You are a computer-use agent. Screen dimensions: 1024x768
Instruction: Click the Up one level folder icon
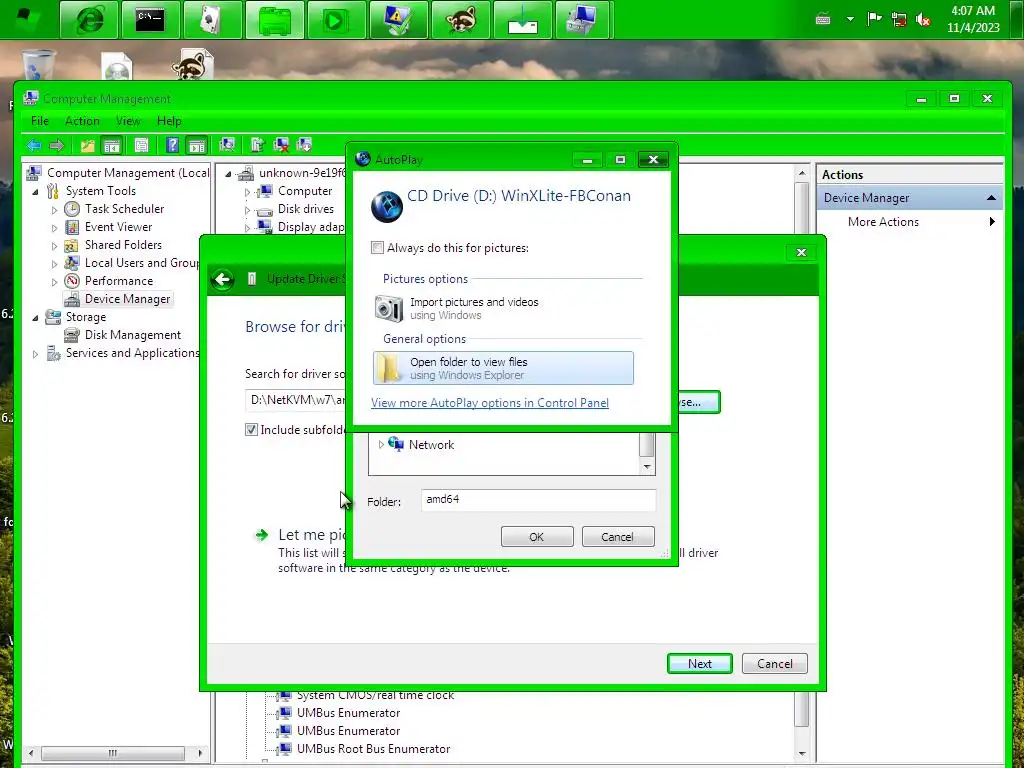[88, 145]
